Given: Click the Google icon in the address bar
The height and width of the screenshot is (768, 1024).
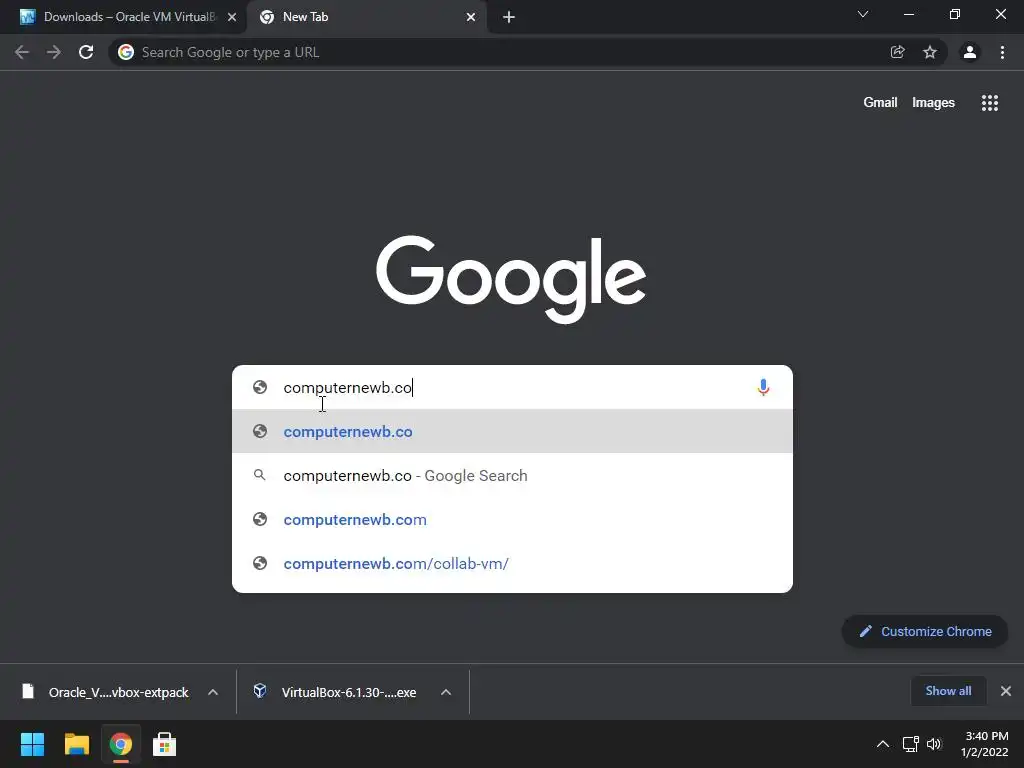Looking at the screenshot, I should tap(126, 52).
